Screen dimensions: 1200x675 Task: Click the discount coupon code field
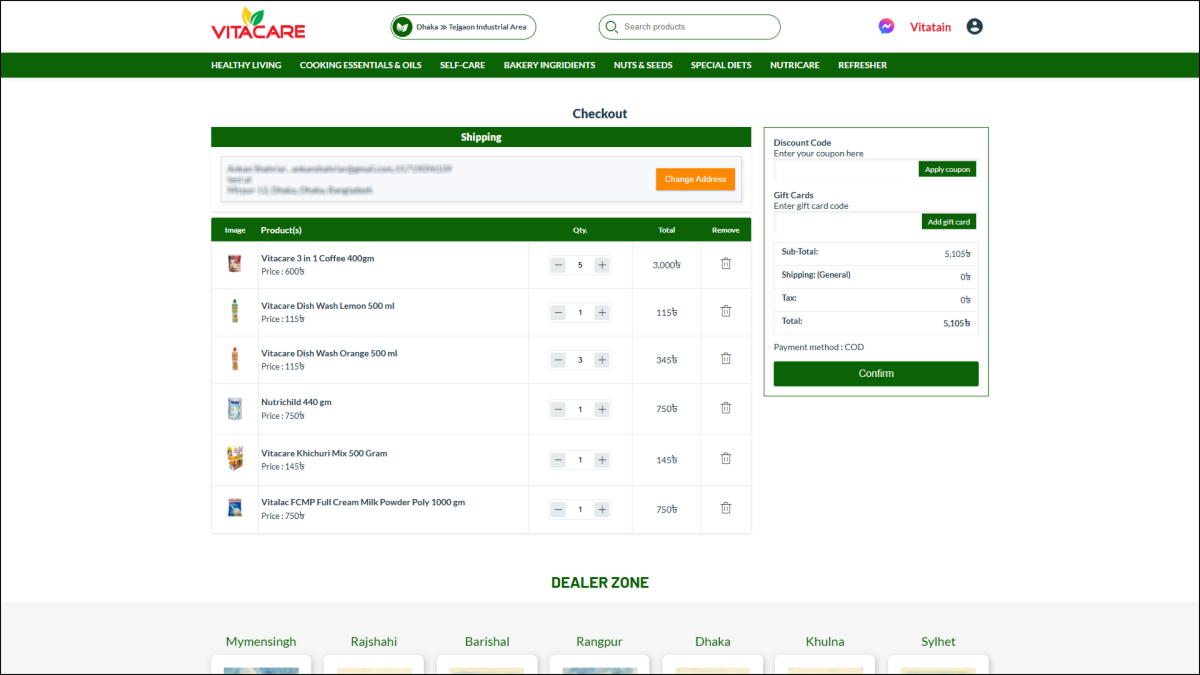[x=846, y=169]
